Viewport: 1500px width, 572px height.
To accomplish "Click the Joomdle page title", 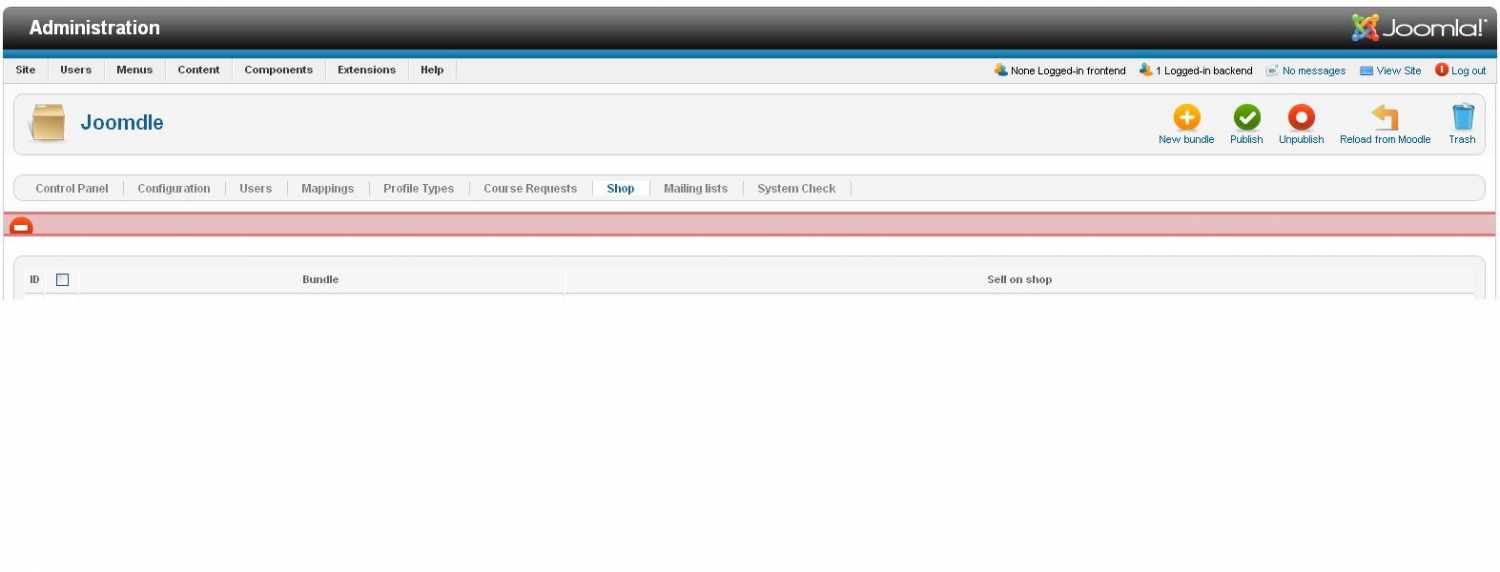I will click(122, 123).
